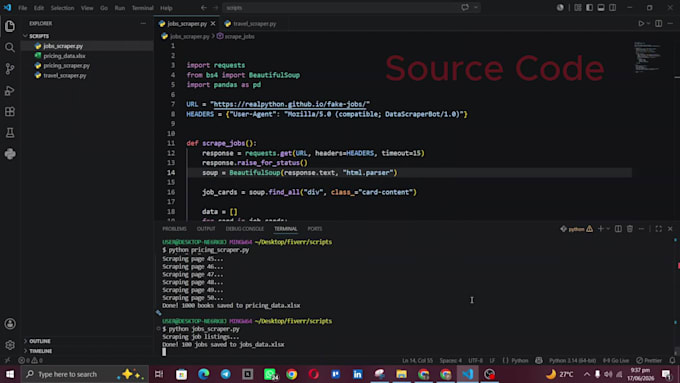Open Run and Debug view
The image size is (680, 383).
pos(10,91)
